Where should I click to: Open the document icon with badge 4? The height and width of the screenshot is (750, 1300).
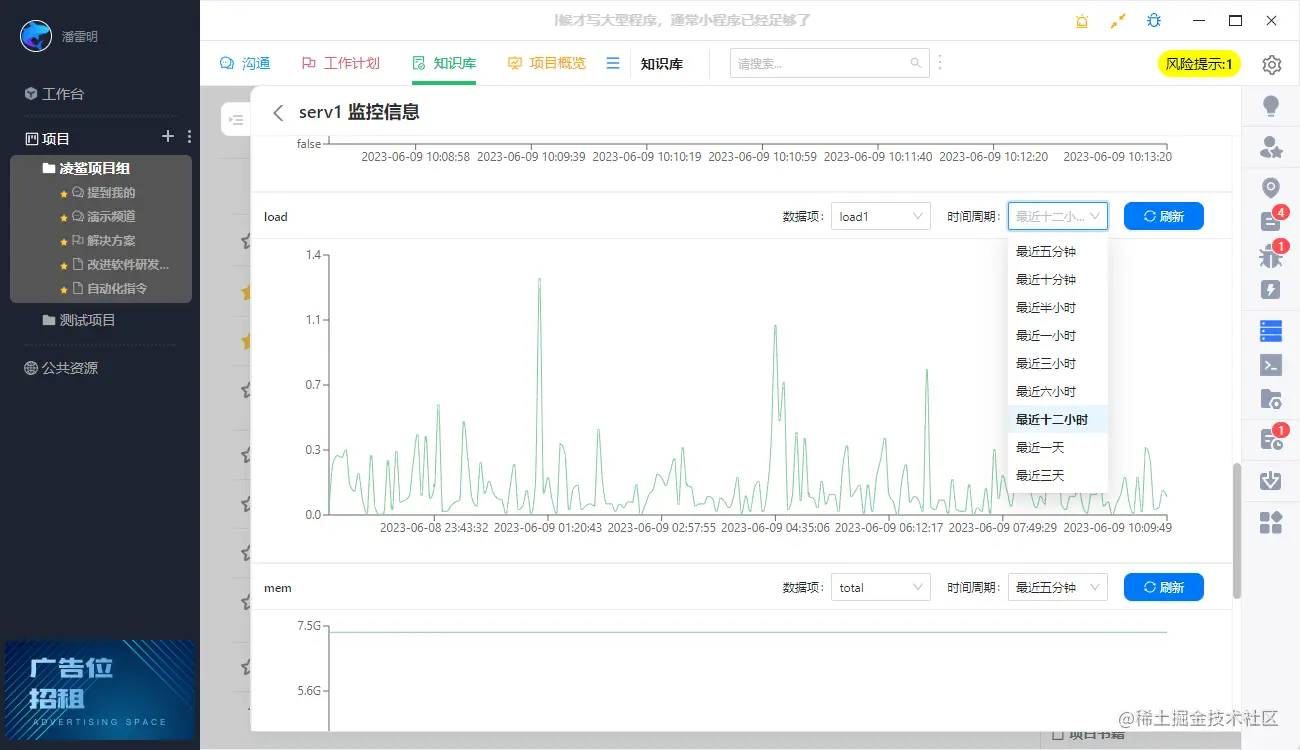[x=1271, y=221]
